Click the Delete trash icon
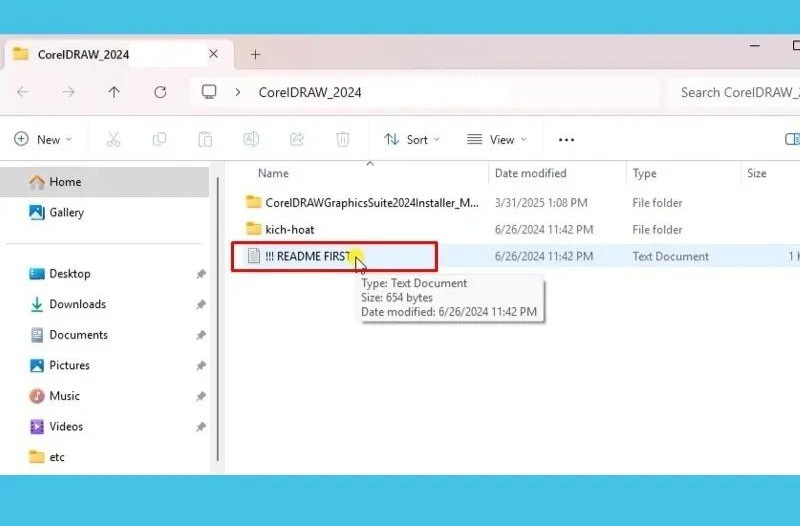The image size is (800, 526). pyautogui.click(x=343, y=139)
